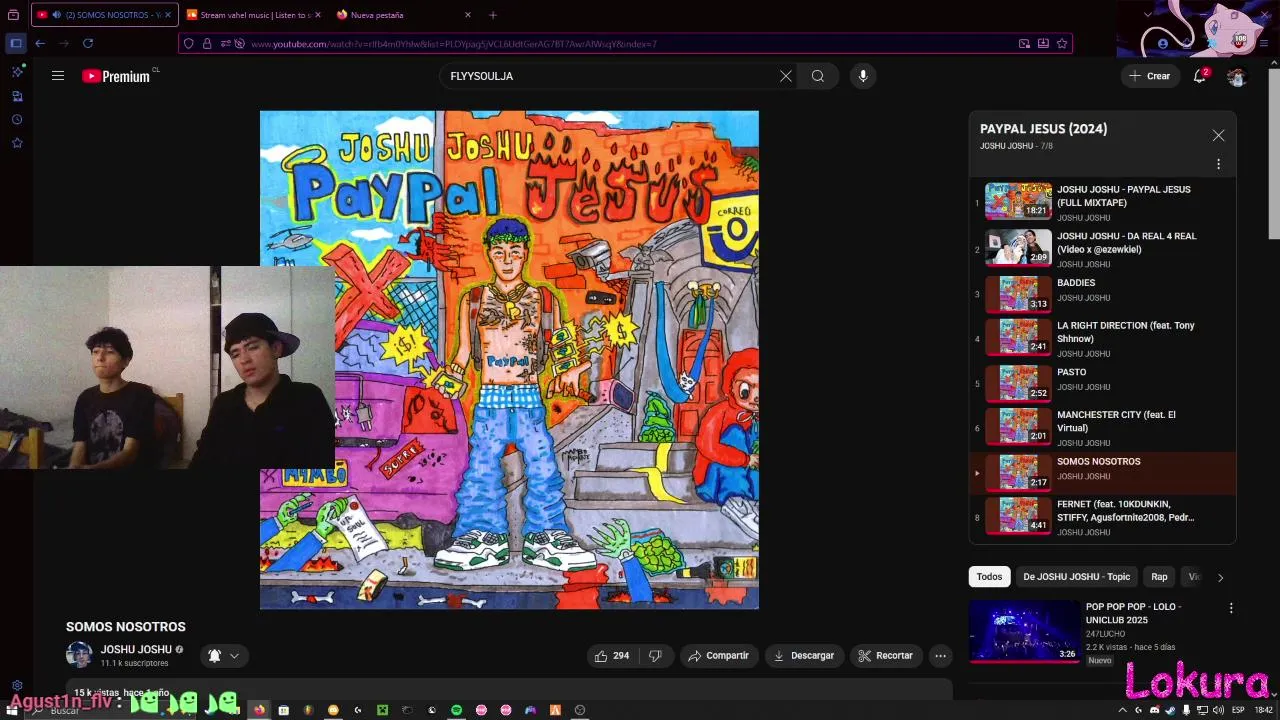Open the YouTube guide hamburger menu
Image resolution: width=1280 pixels, height=720 pixels.
(58, 76)
